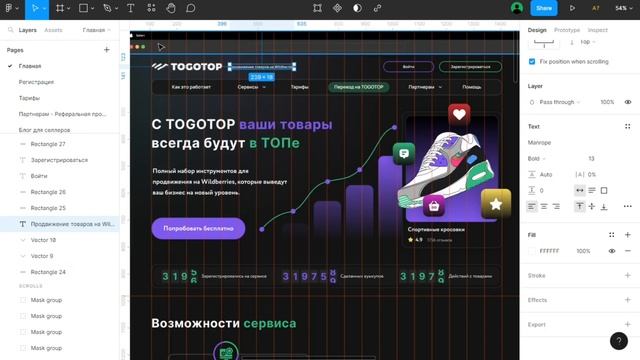Switch to the Assets tab
This screenshot has height=360, width=640.
(x=53, y=30)
